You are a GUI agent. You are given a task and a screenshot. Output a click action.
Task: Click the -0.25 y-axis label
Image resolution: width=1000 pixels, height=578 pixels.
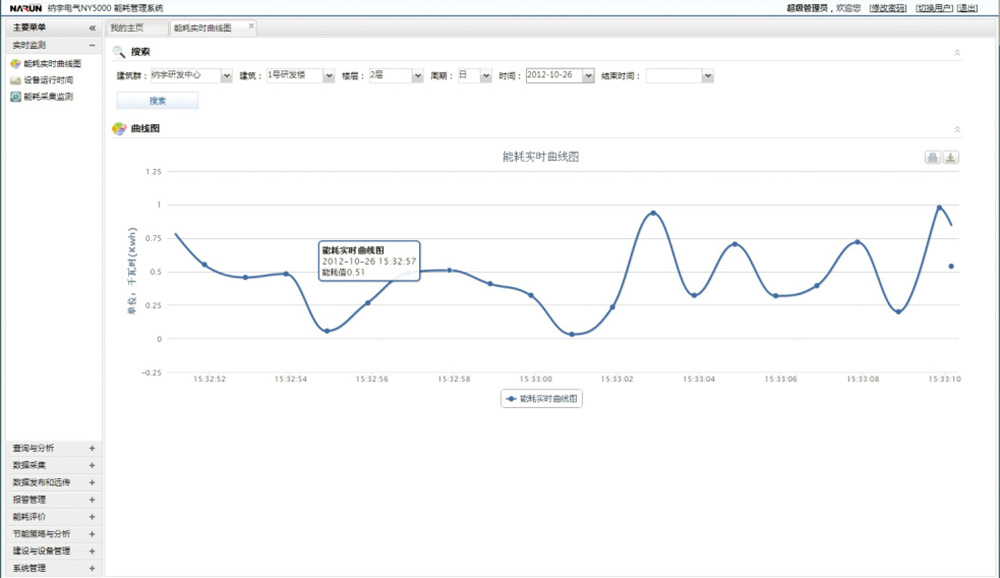click(152, 373)
